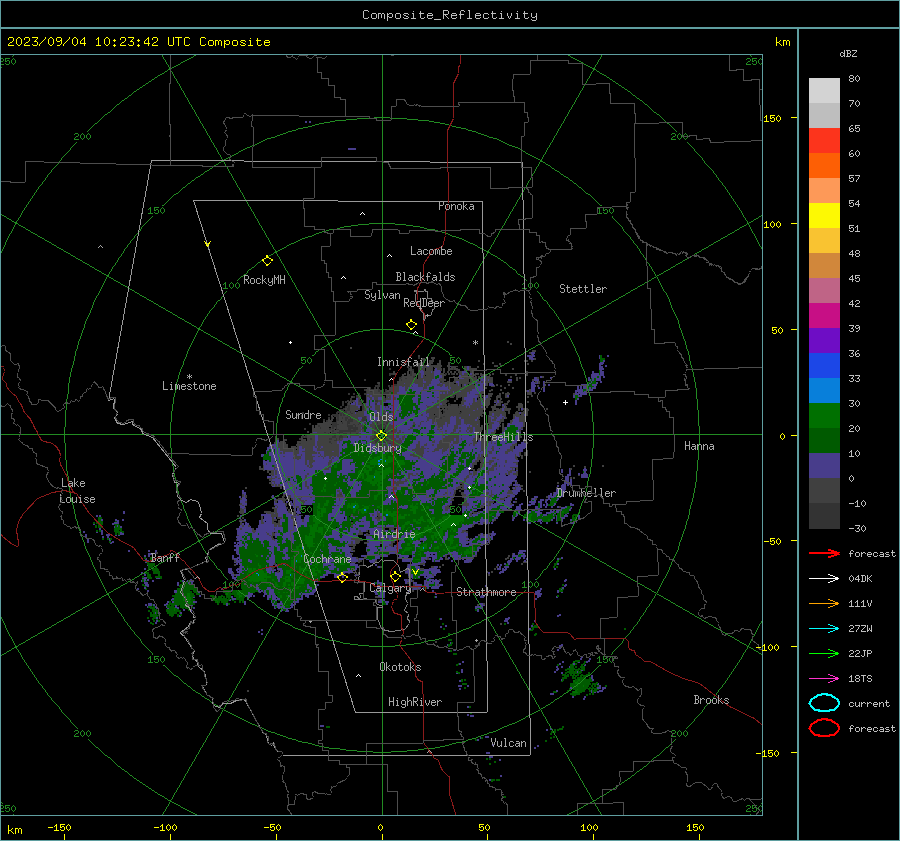Select the slate 10-0 dBZ swatch
900x841 pixels.
(x=824, y=465)
